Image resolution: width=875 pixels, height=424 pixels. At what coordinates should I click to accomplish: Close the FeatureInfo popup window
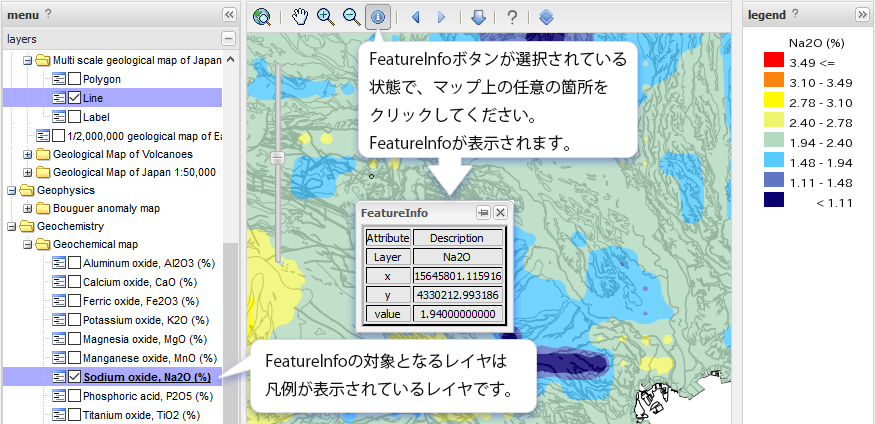pos(500,213)
